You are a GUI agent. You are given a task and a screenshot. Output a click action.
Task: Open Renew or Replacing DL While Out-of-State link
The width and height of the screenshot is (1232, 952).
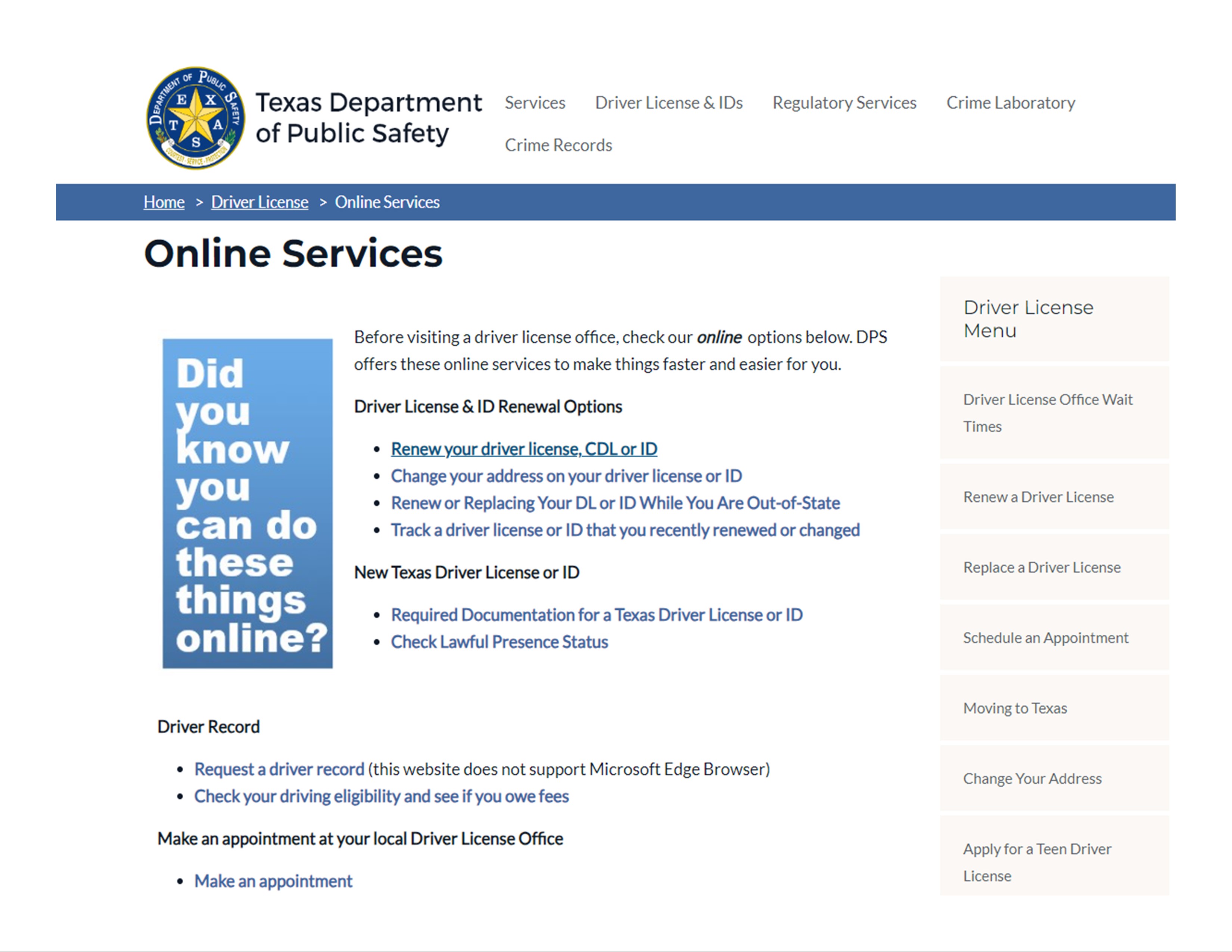click(615, 503)
